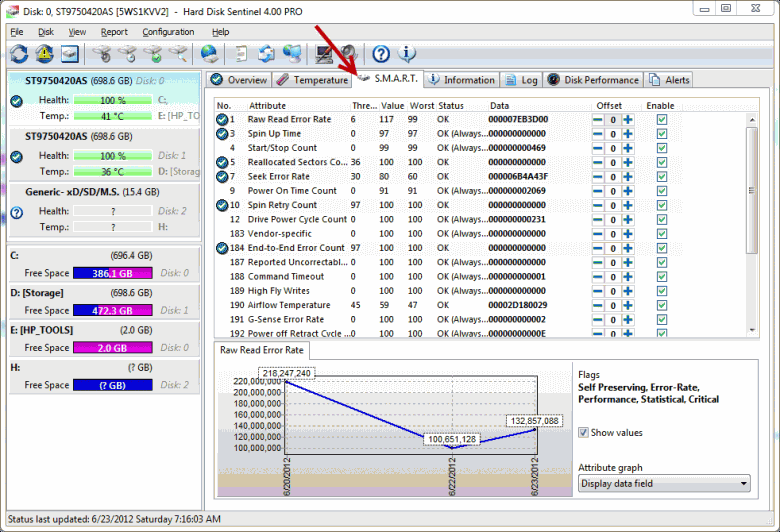The height and width of the screenshot is (532, 780).
Task: Click the D: [Storage] free space 472.3 GB bar
Action: tap(112, 311)
